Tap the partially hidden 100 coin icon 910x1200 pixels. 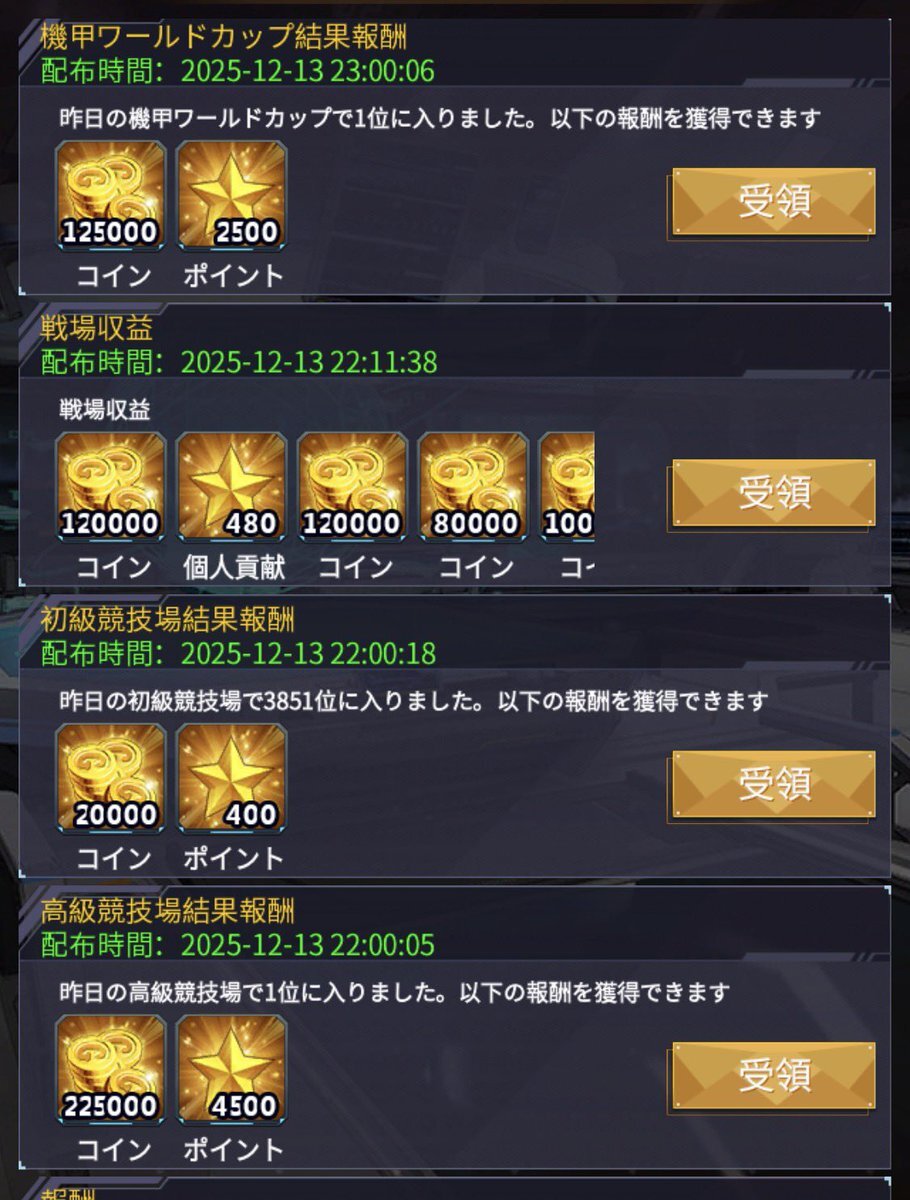pos(567,487)
